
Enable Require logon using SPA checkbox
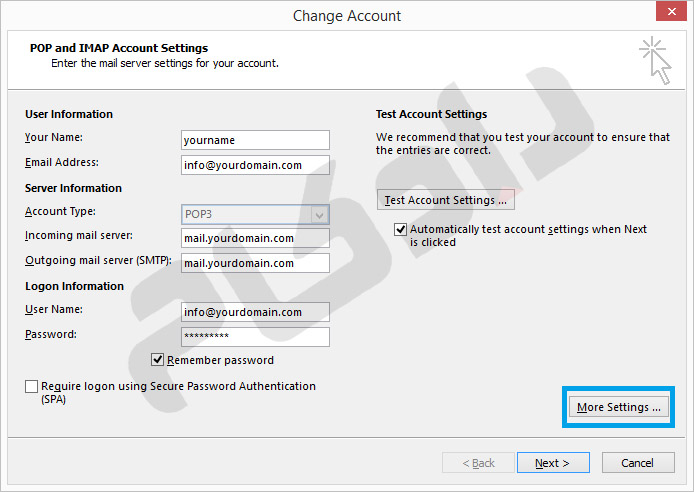click(x=32, y=387)
